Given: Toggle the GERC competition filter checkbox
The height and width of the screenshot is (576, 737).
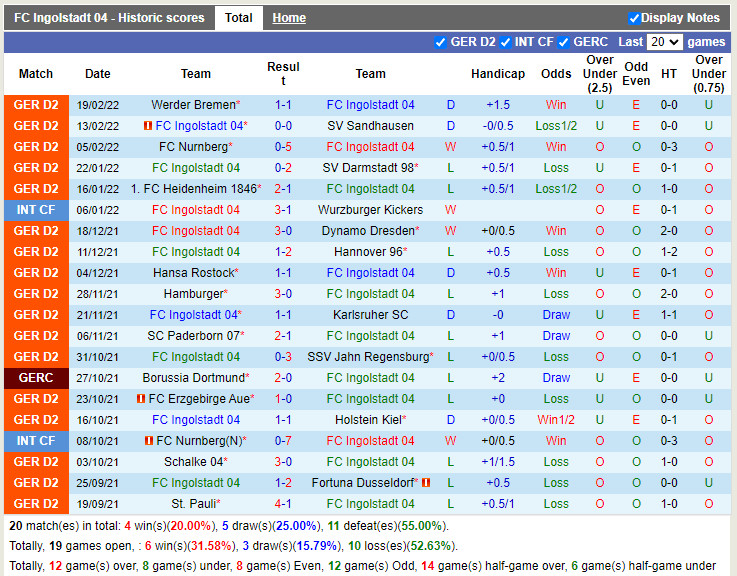Looking at the screenshot, I should pos(564,42).
